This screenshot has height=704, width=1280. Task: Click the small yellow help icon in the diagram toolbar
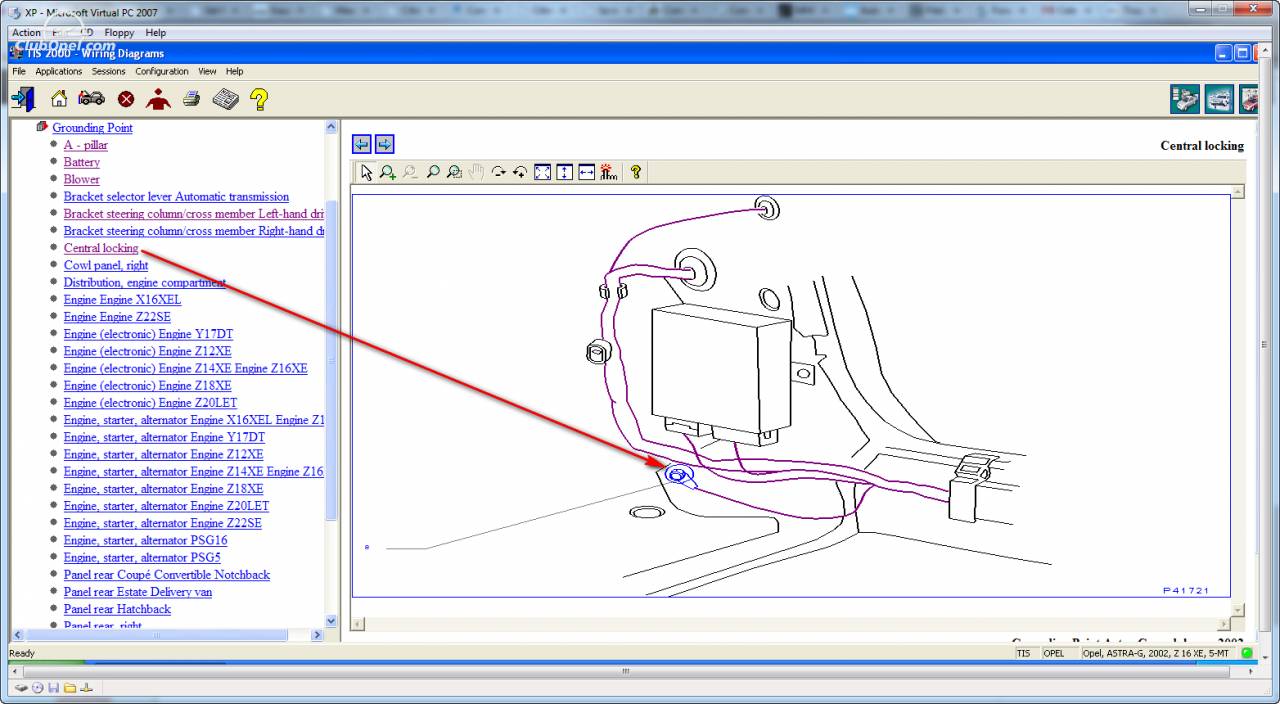click(x=636, y=172)
